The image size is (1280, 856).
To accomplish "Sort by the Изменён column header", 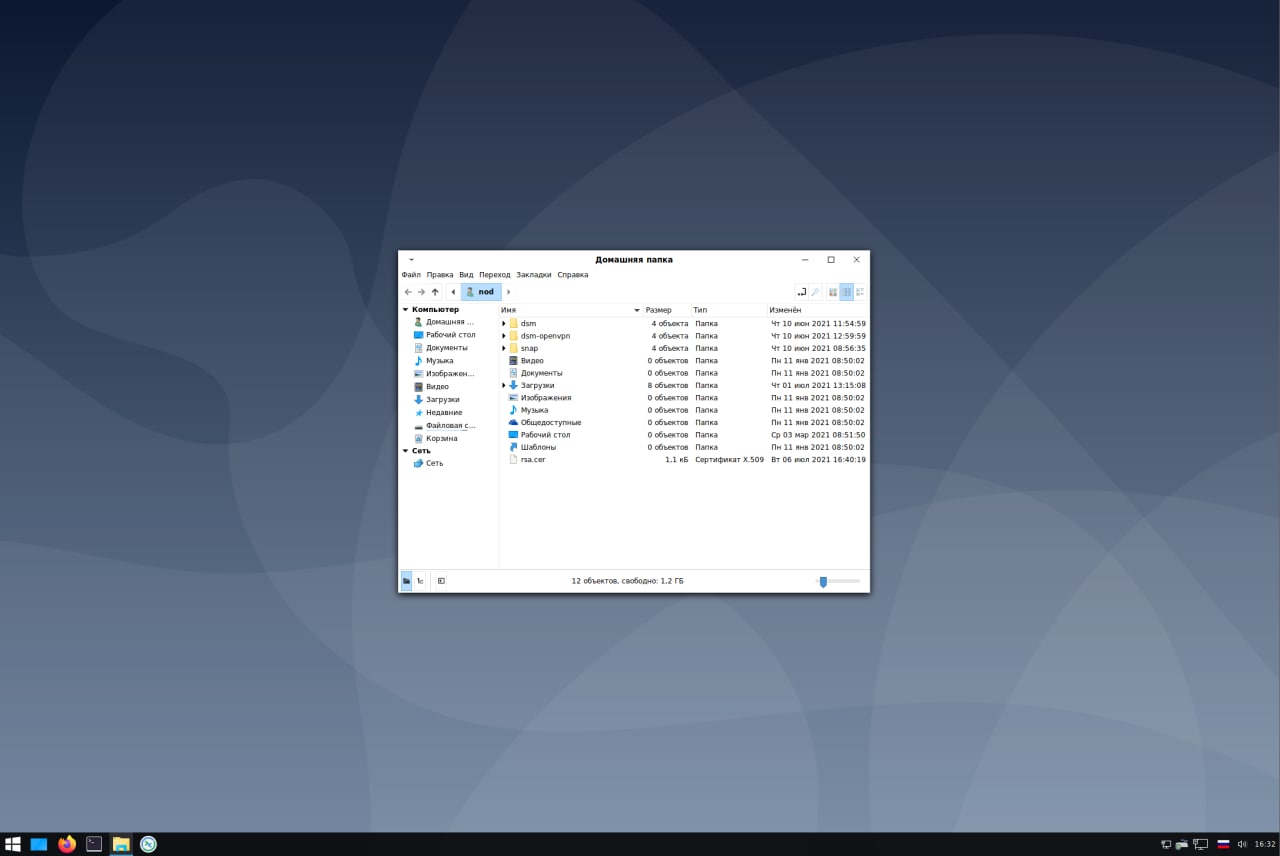I will tap(818, 310).
